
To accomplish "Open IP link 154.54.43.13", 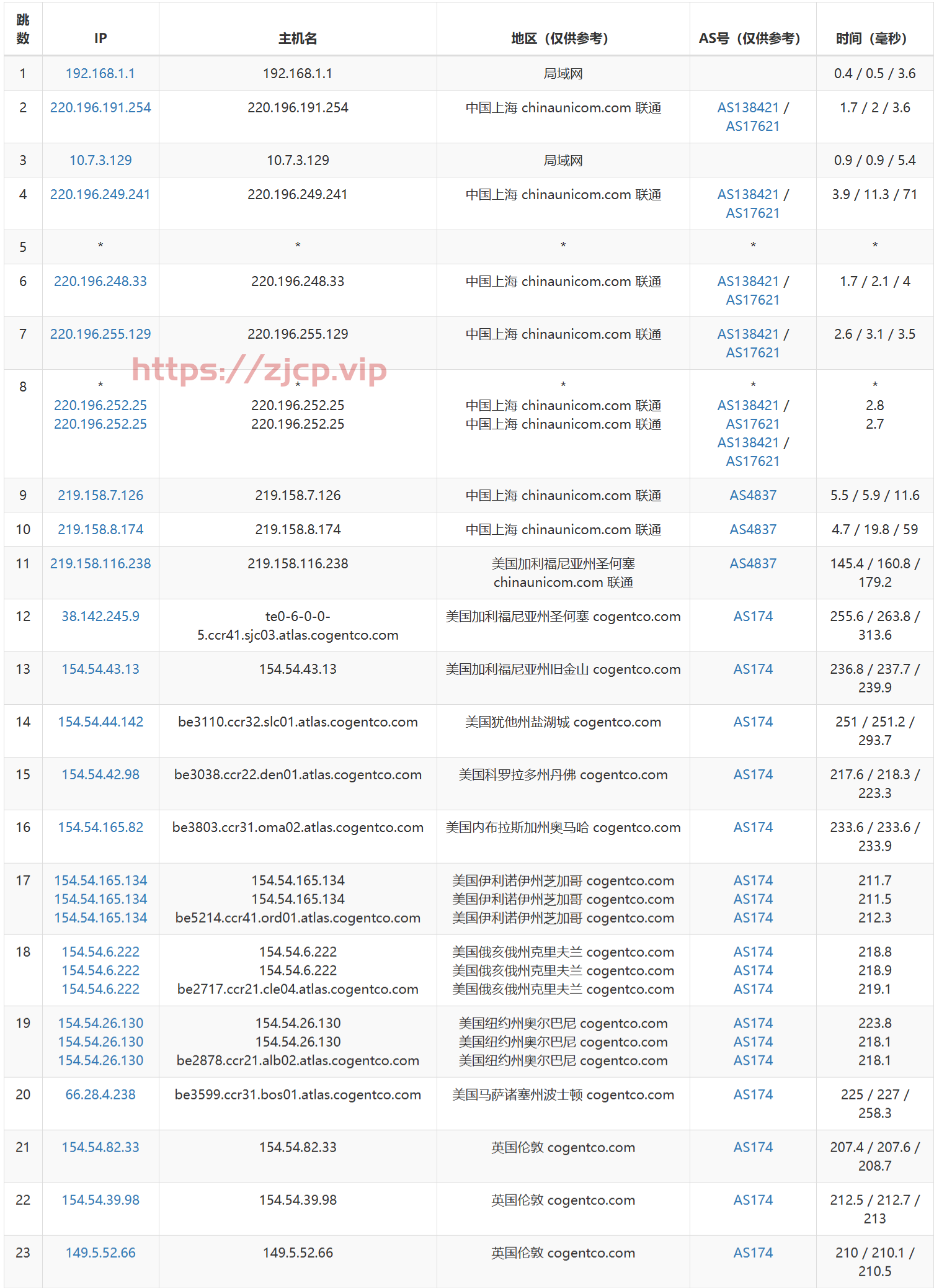I will [x=100, y=669].
